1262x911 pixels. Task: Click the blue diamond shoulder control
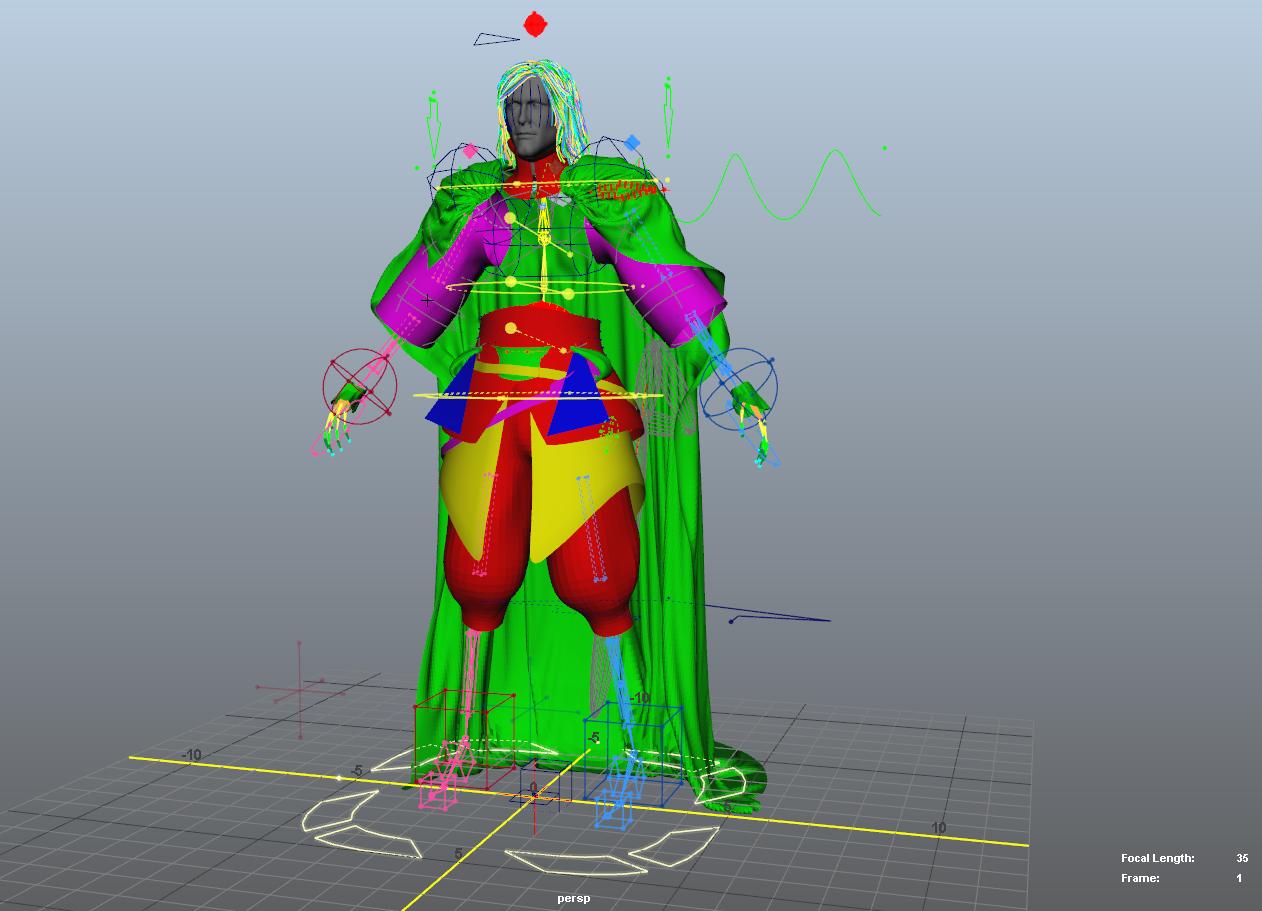(632, 144)
